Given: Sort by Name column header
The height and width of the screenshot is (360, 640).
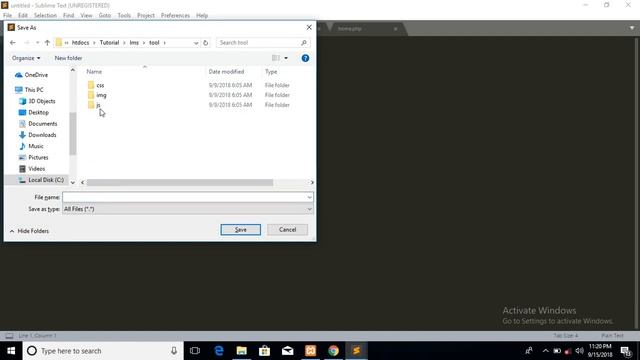Looking at the screenshot, I should tap(94, 71).
